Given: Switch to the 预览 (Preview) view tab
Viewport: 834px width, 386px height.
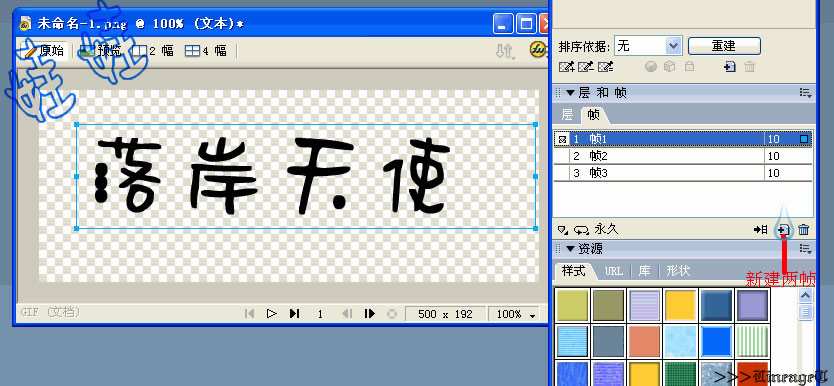Looking at the screenshot, I should pos(101,51).
